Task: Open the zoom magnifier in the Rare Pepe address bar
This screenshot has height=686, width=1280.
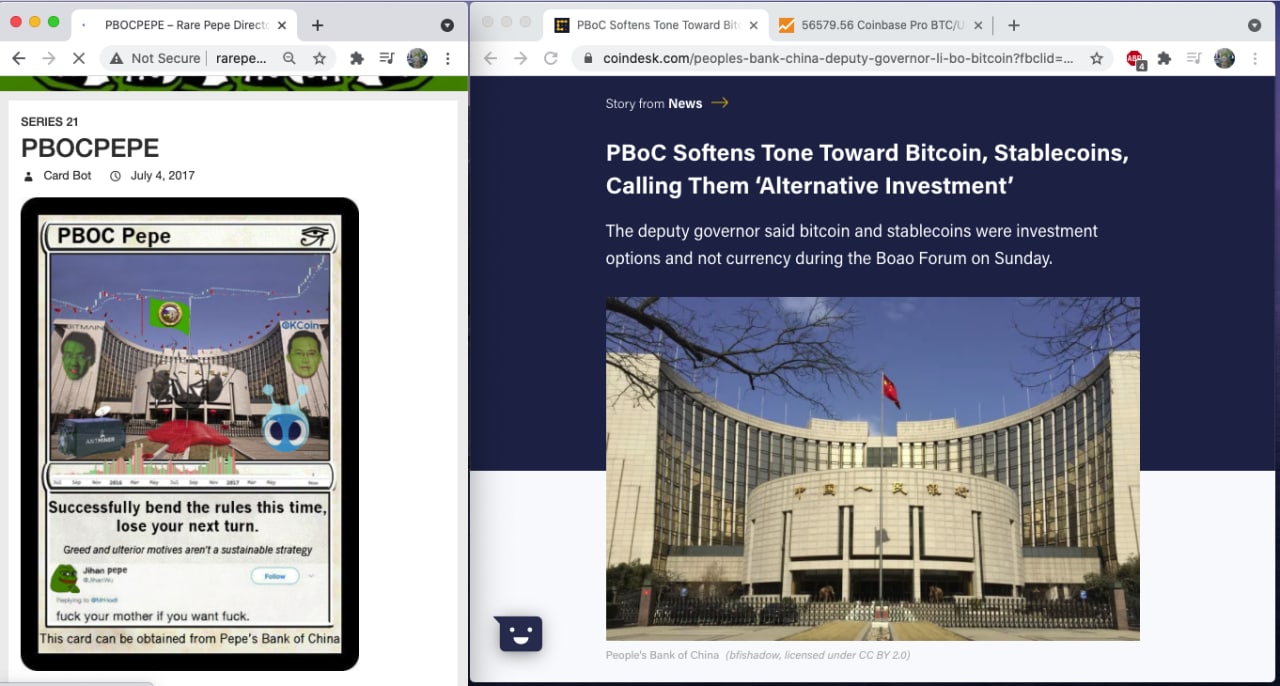Action: pos(289,58)
